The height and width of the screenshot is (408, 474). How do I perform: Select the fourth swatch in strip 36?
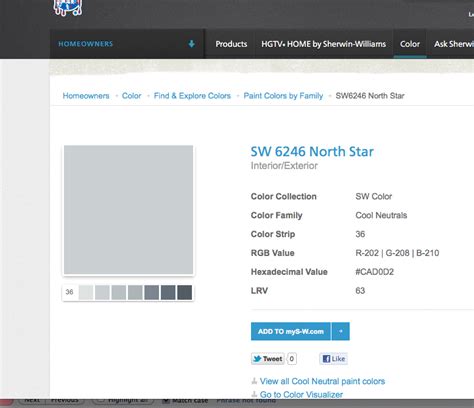(135, 292)
